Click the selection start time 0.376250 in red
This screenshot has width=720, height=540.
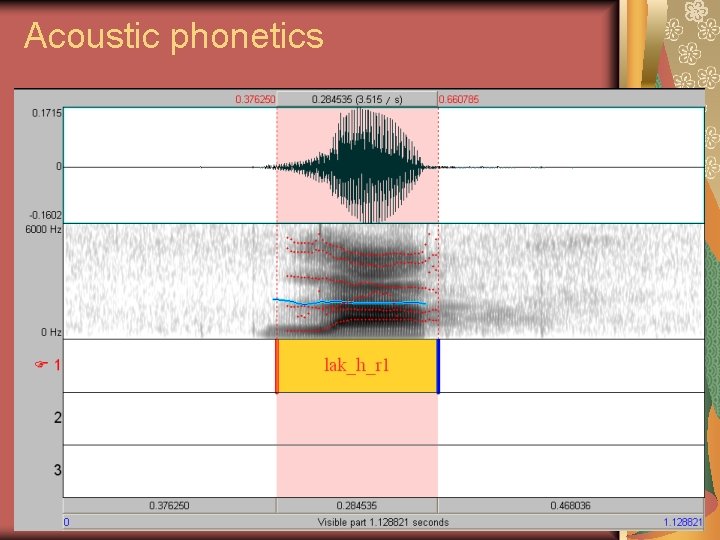click(255, 99)
